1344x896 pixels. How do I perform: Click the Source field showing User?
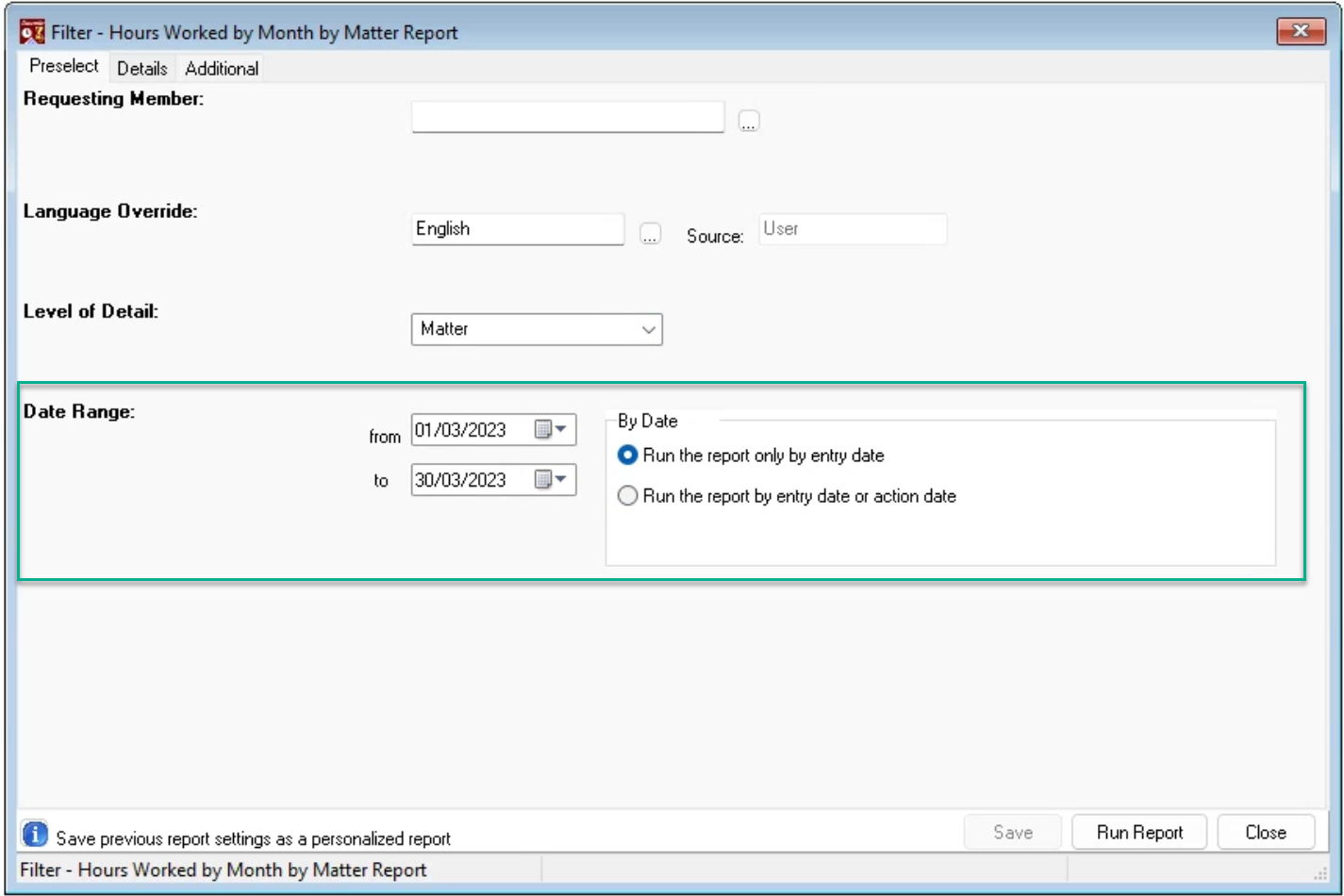852,229
